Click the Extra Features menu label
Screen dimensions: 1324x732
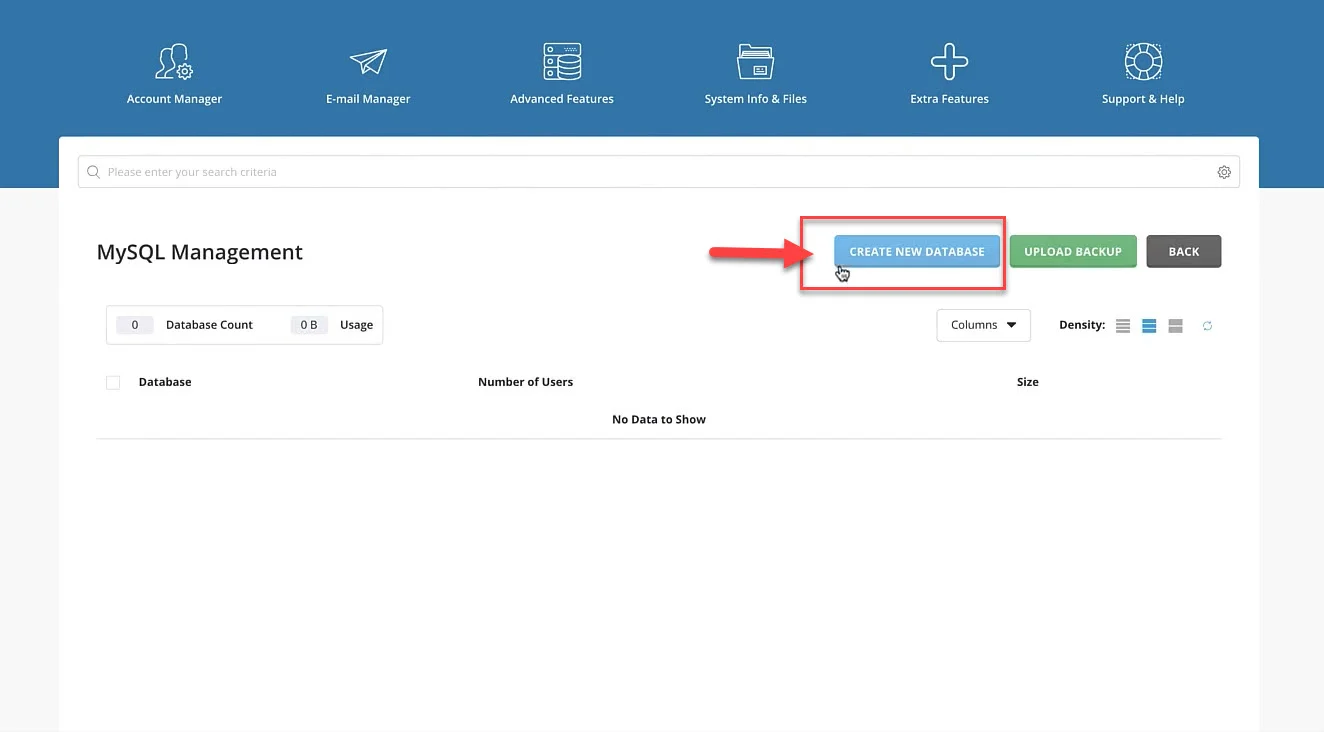point(949,99)
